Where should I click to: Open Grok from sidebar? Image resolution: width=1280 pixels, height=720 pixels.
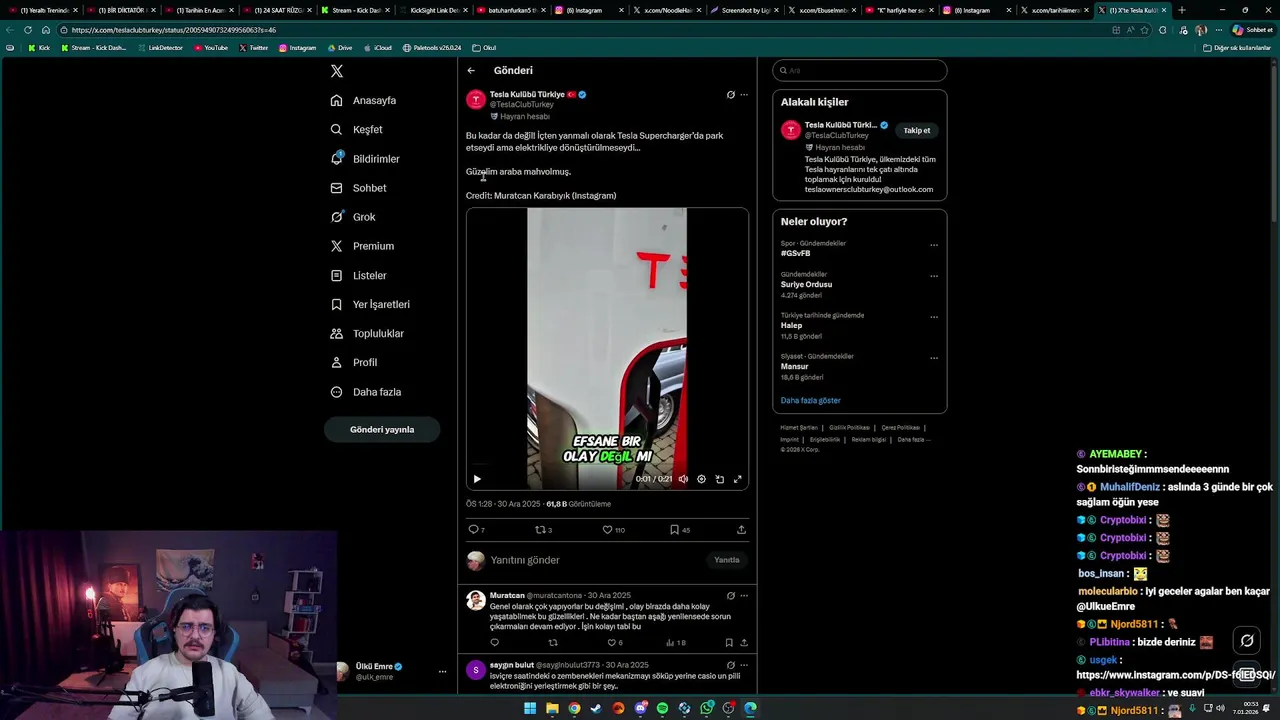pos(353,217)
